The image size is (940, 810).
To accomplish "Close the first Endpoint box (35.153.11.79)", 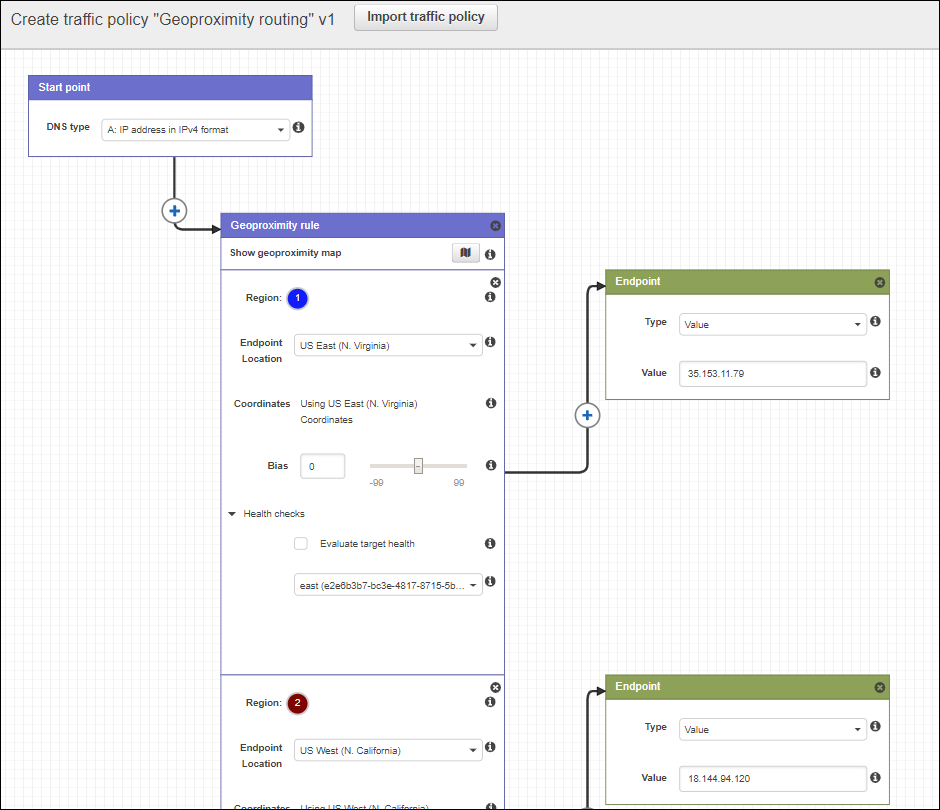I will 879,282.
